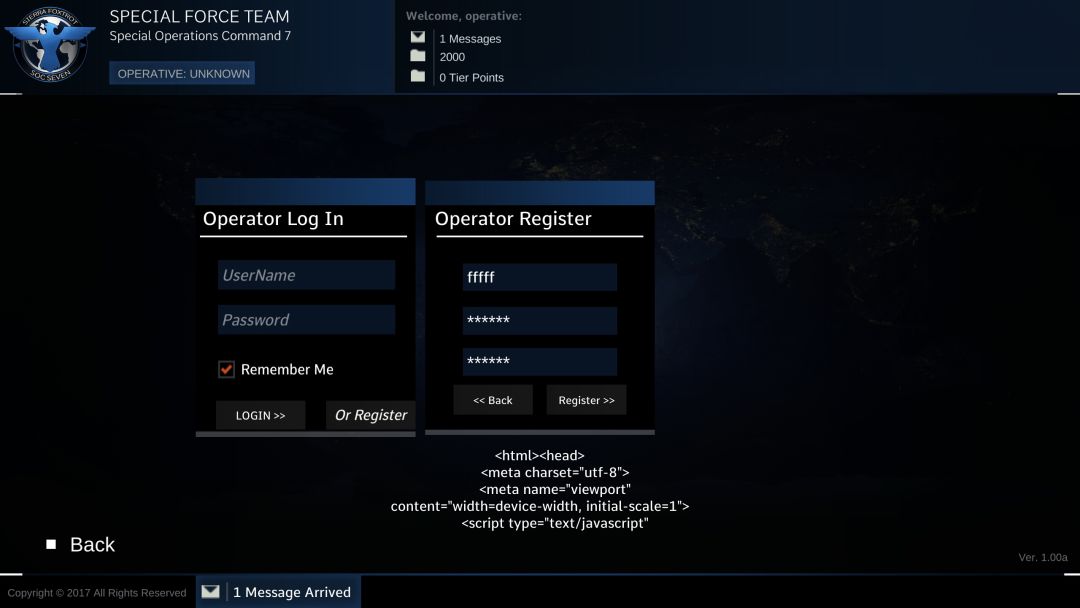Click the Register >> button
This screenshot has width=1080, height=608.
tap(586, 400)
